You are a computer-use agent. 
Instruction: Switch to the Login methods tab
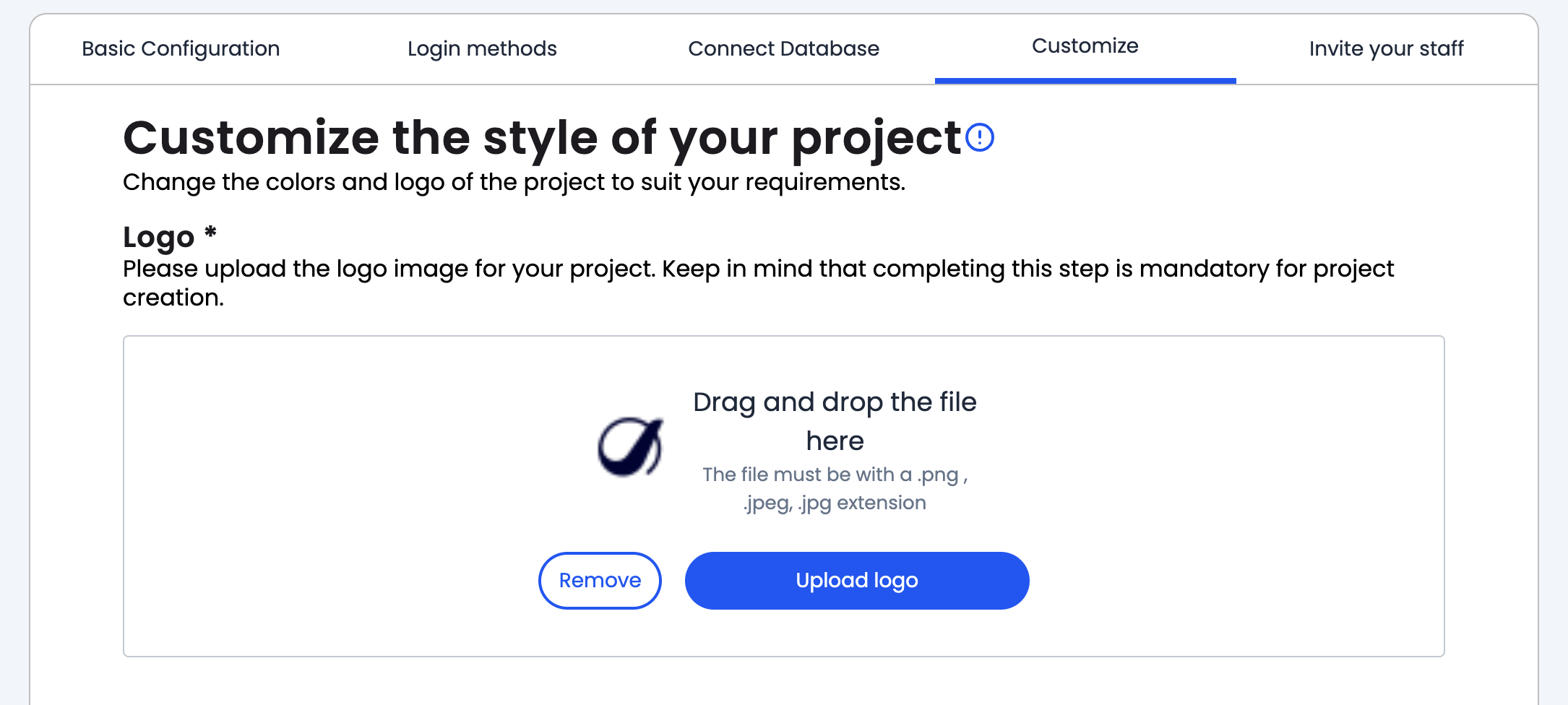[482, 48]
